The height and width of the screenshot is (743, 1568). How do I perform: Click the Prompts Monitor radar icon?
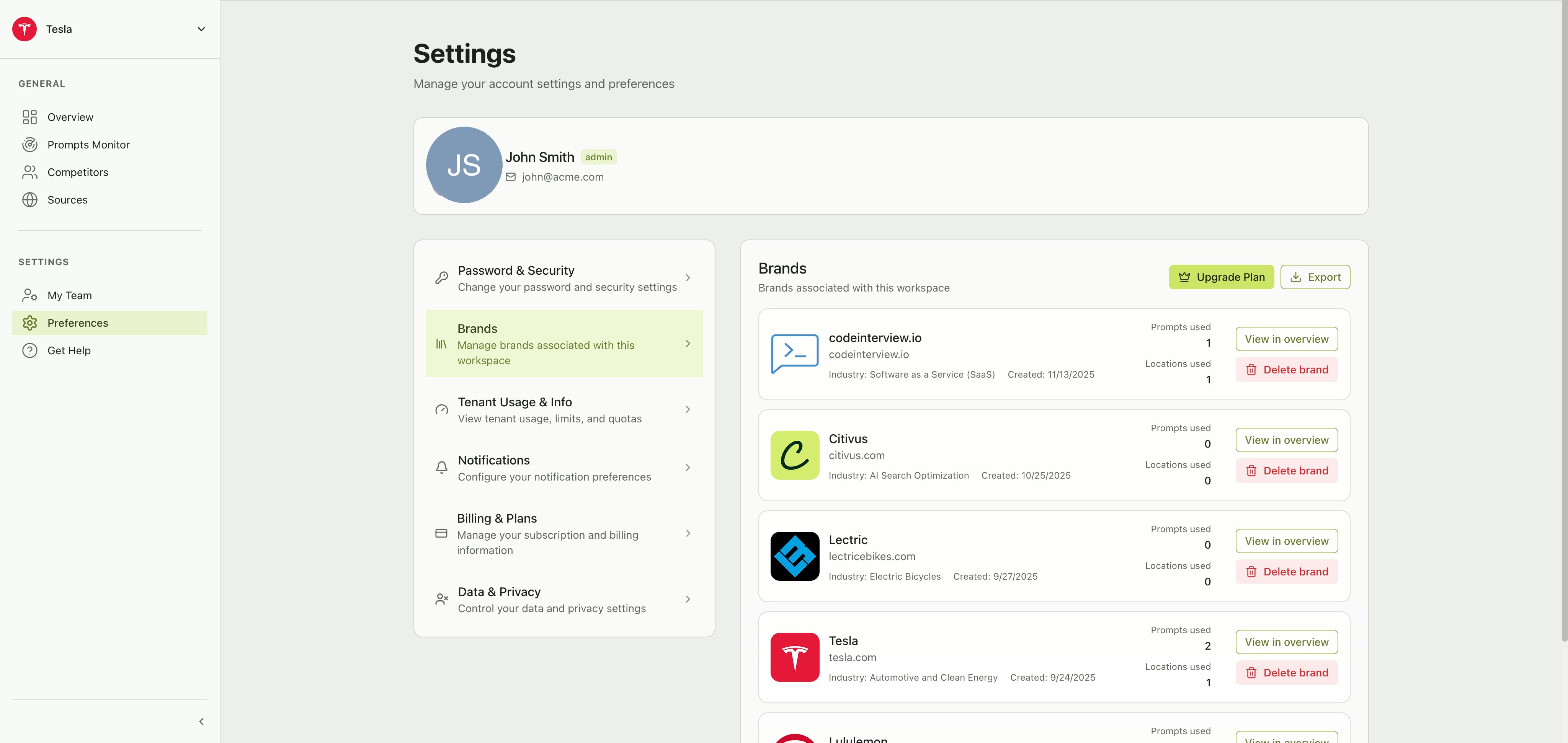30,145
